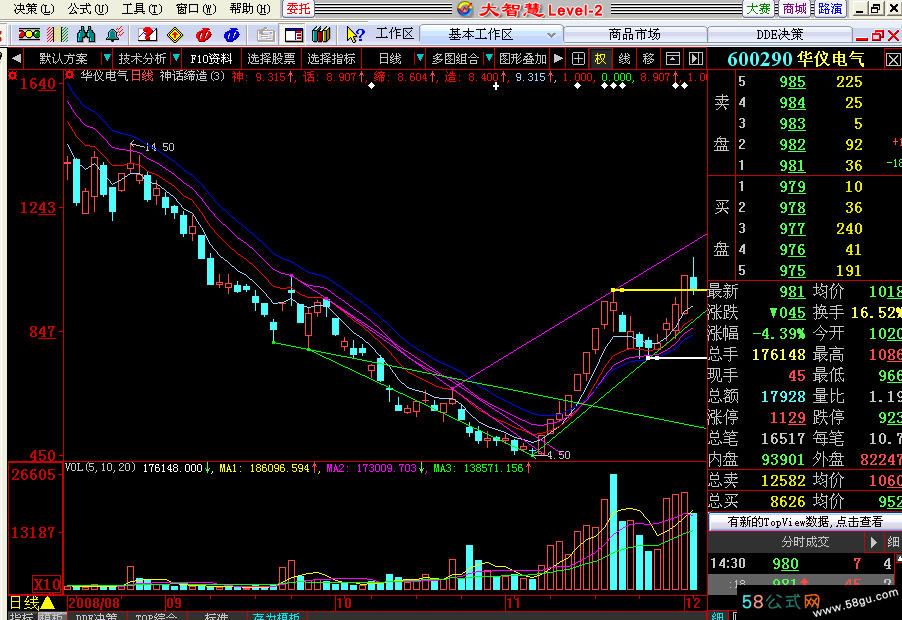
Task: Click the colored stripes toolbar icon
Action: 58,35
